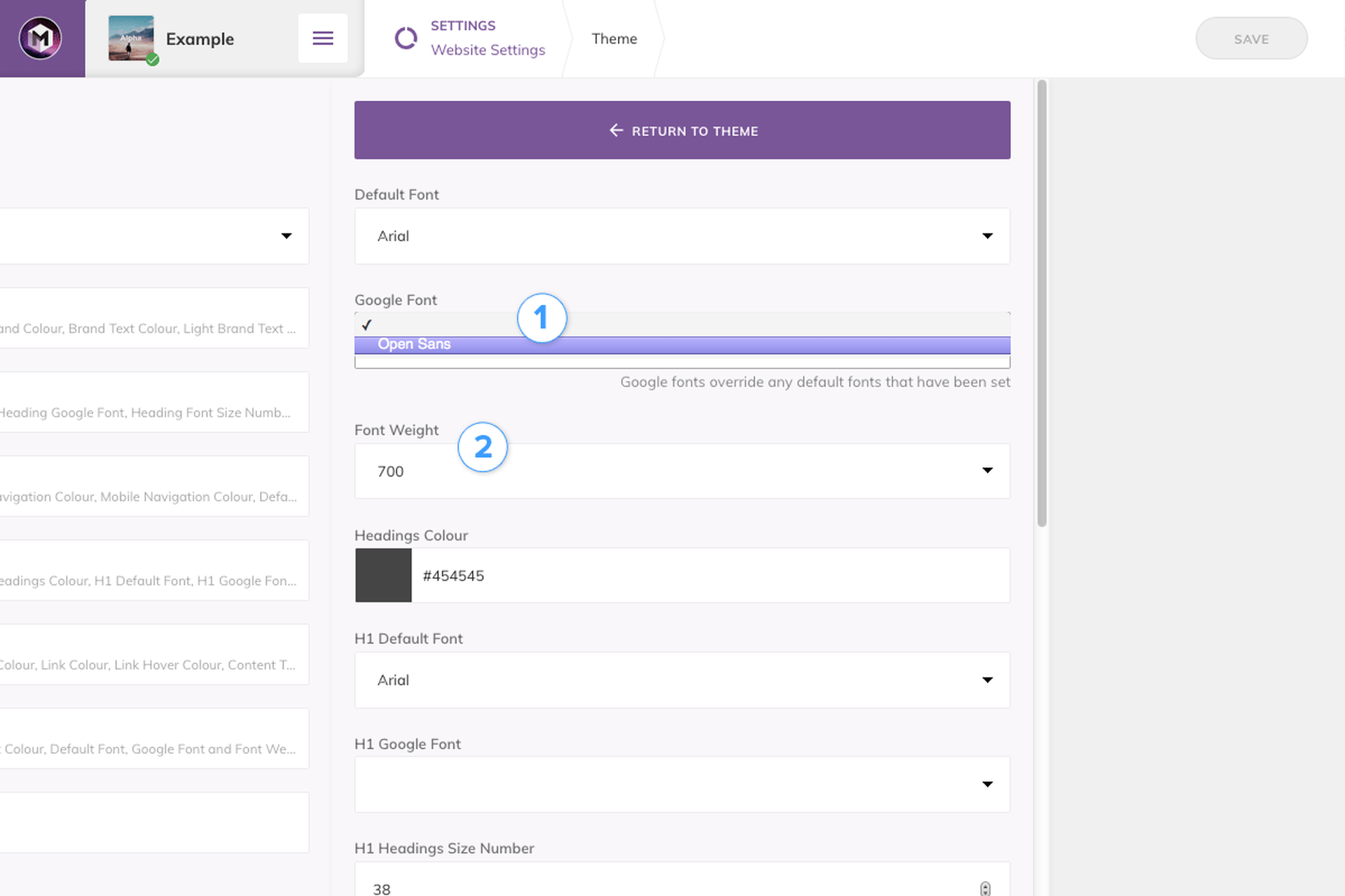Click the Theme breadcrumb item
The width and height of the screenshot is (1345, 896).
(x=614, y=39)
